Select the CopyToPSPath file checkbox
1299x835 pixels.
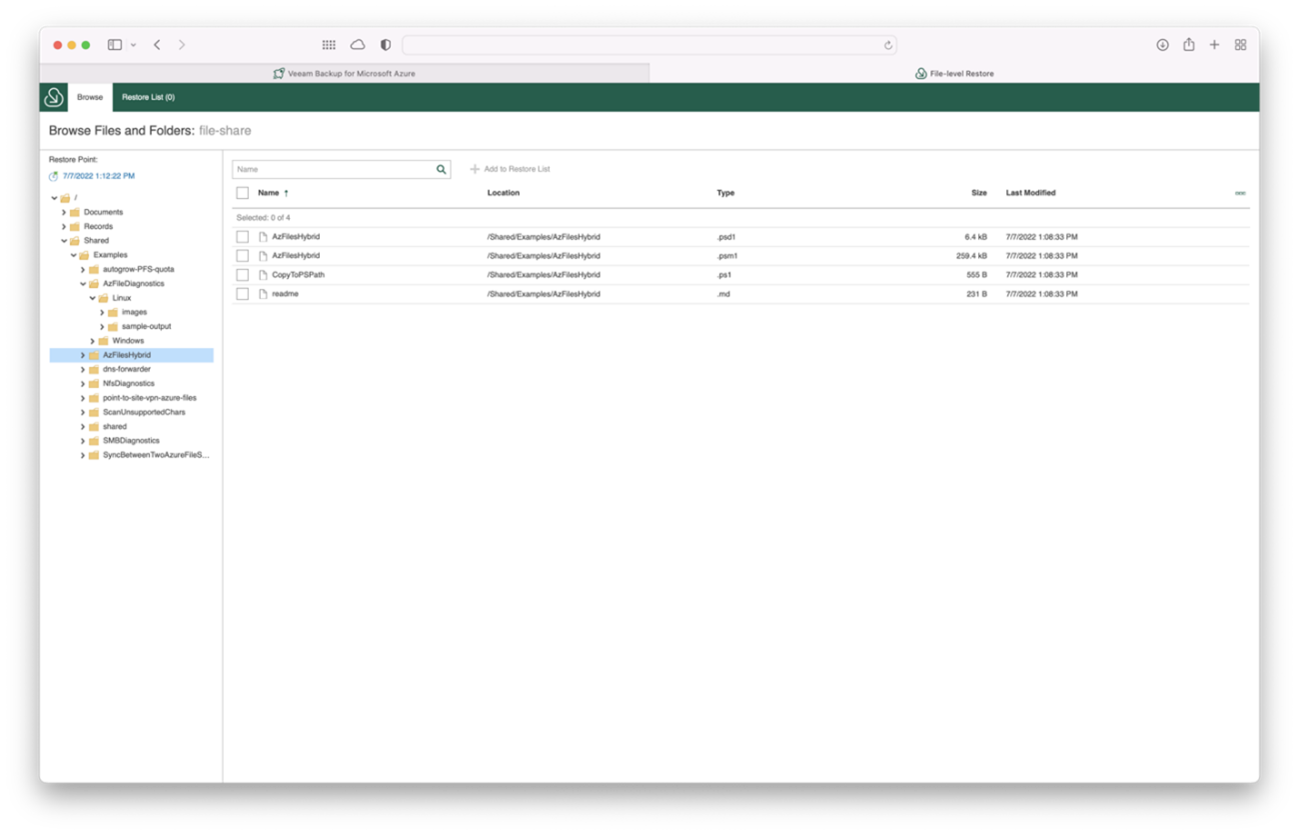point(242,275)
